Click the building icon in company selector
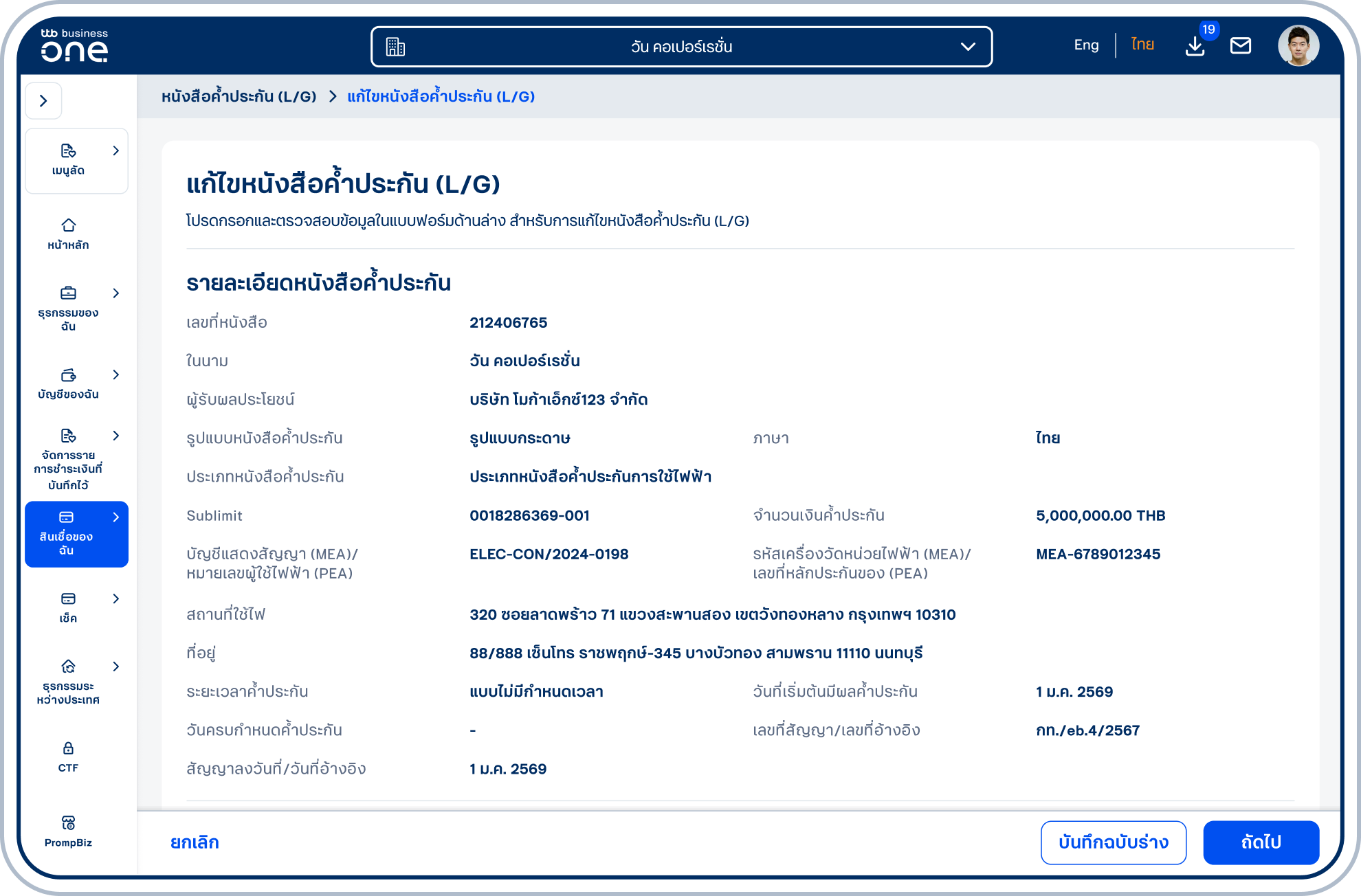 [x=396, y=47]
